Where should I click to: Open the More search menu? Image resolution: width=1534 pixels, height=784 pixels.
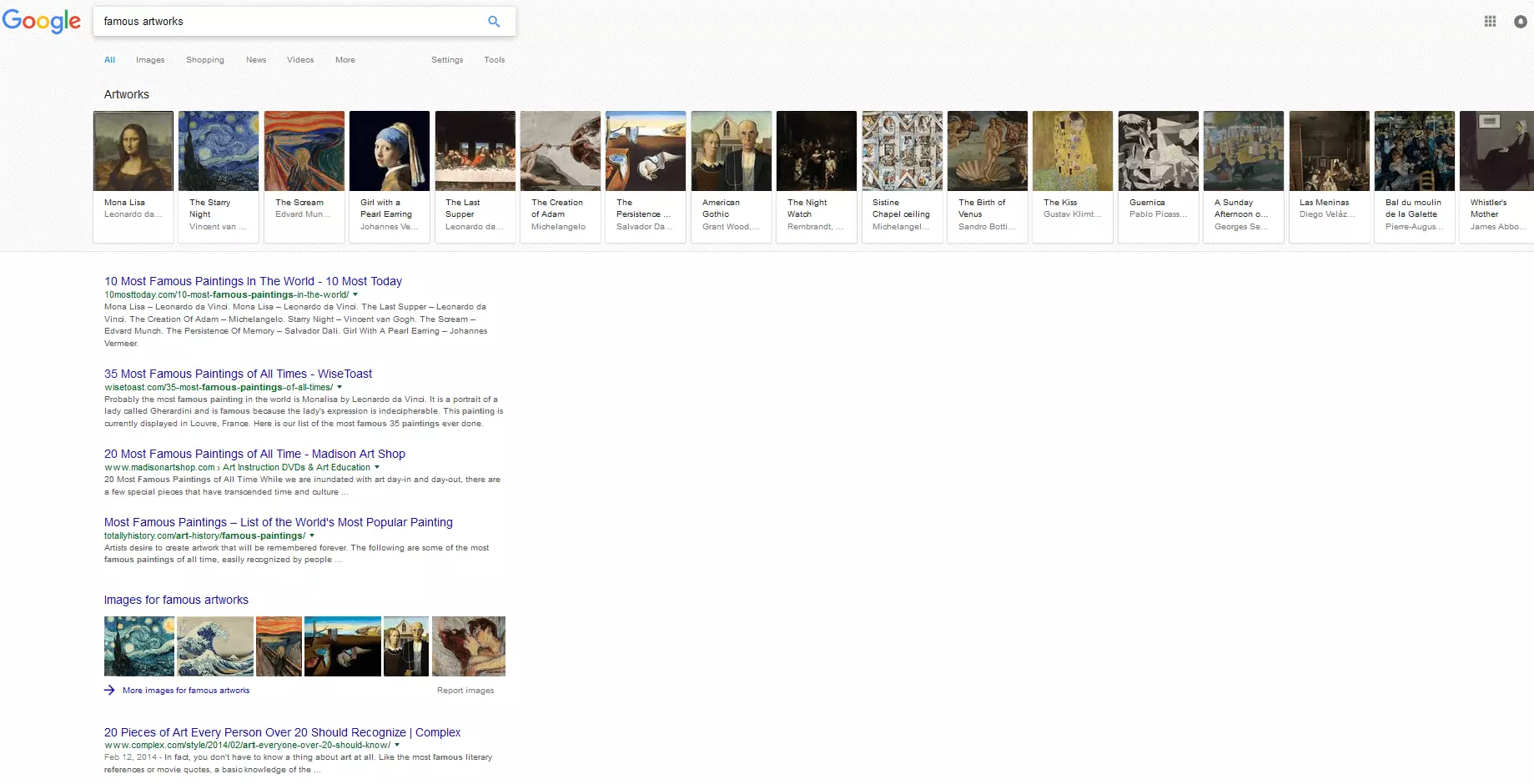[x=345, y=60]
